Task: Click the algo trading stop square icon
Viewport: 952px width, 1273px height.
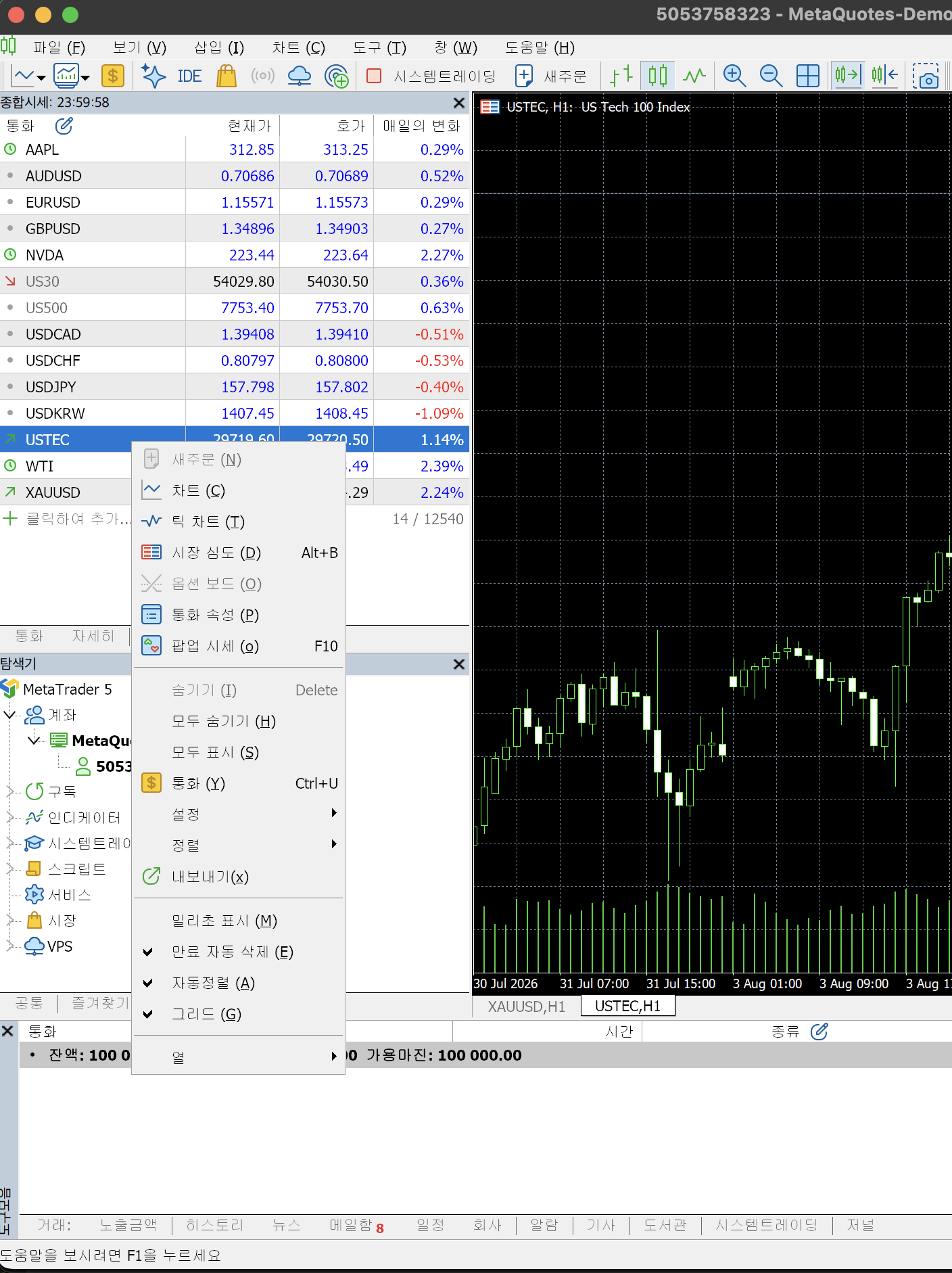Action: click(374, 76)
